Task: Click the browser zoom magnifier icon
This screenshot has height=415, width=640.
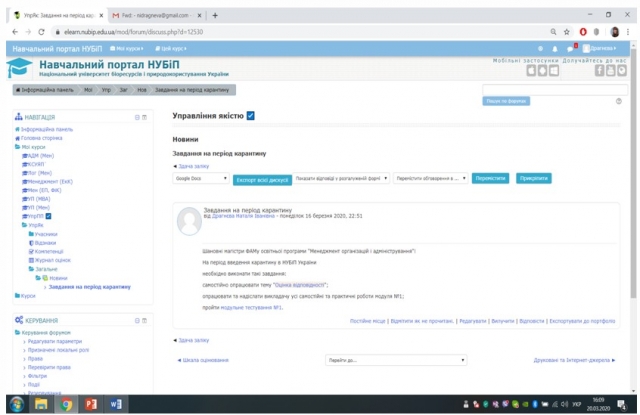Action: click(x=553, y=32)
